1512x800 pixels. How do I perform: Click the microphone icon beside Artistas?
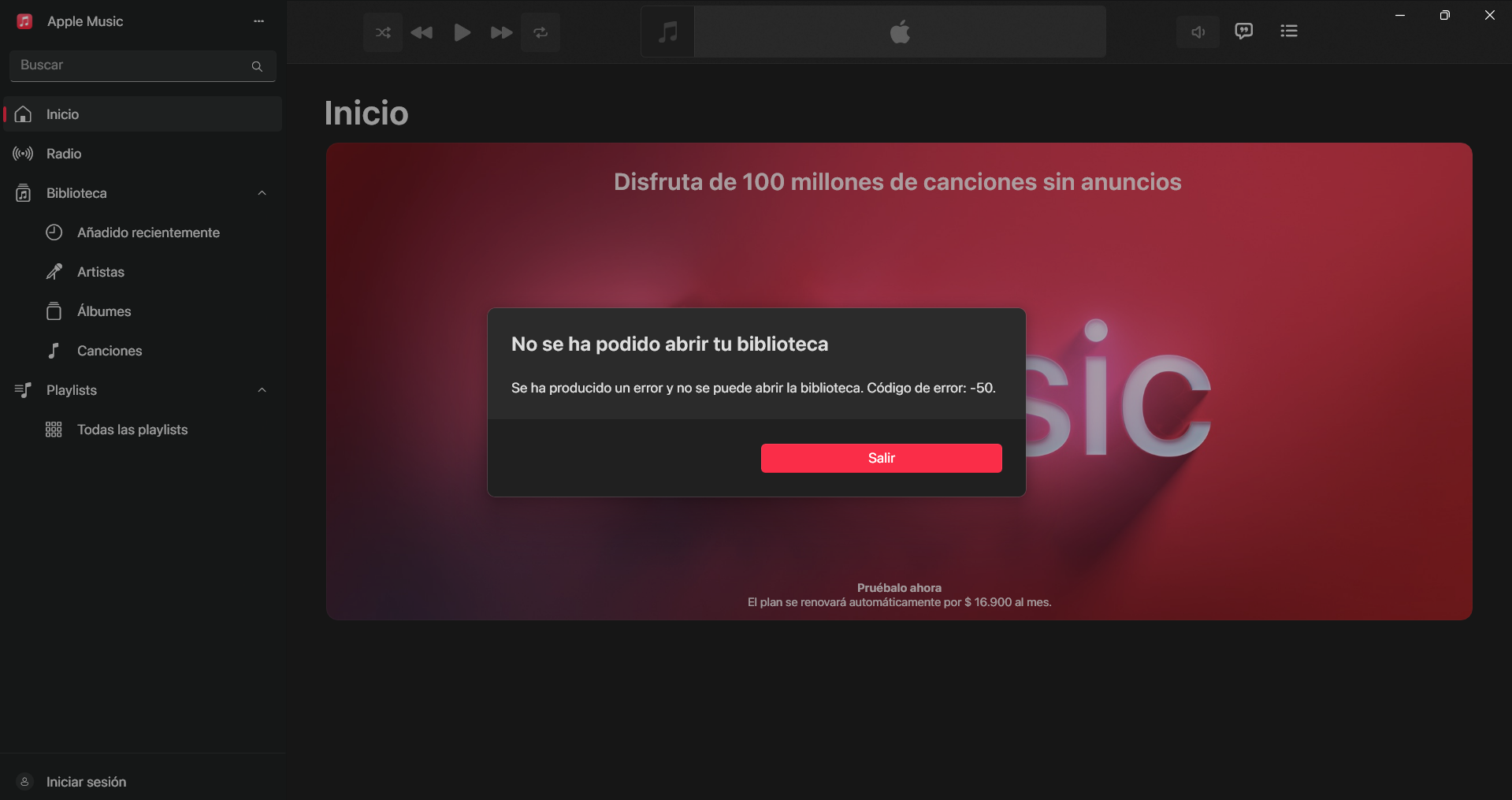tap(54, 272)
